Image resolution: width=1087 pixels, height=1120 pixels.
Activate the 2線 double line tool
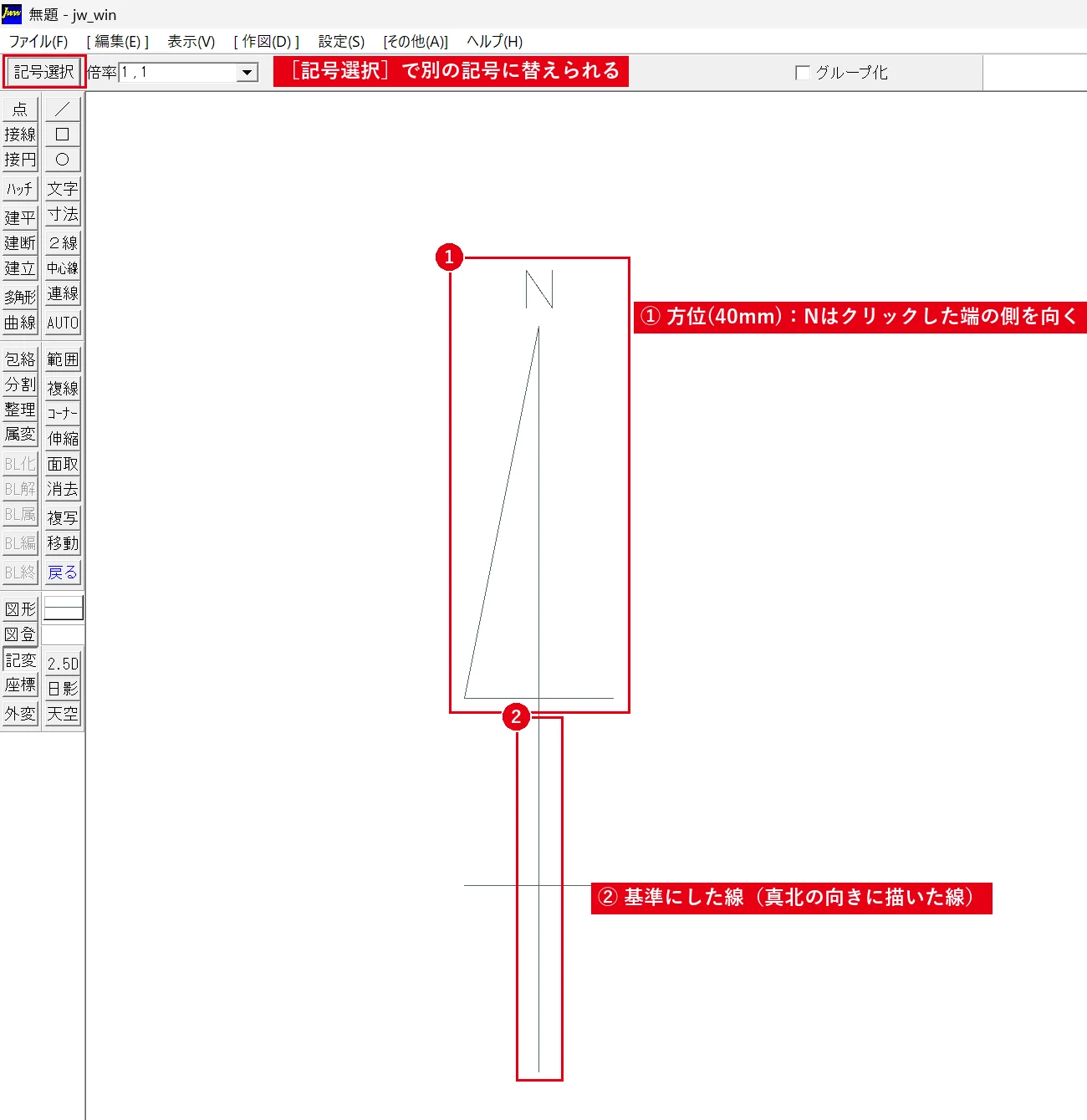pos(63,242)
